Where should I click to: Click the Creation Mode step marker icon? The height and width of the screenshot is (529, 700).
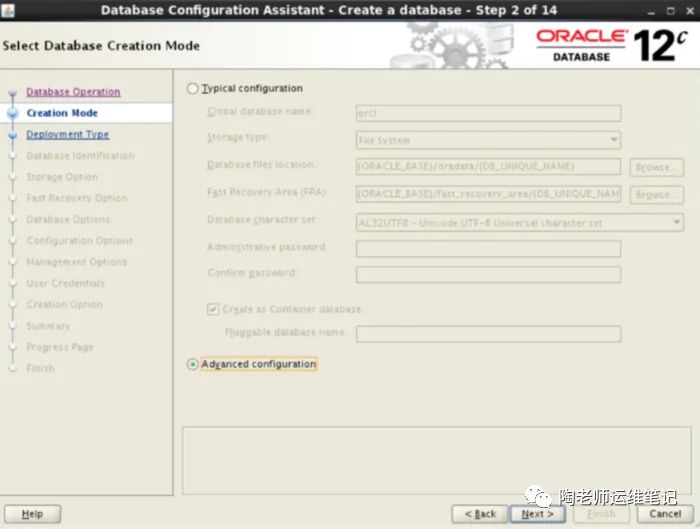12,113
